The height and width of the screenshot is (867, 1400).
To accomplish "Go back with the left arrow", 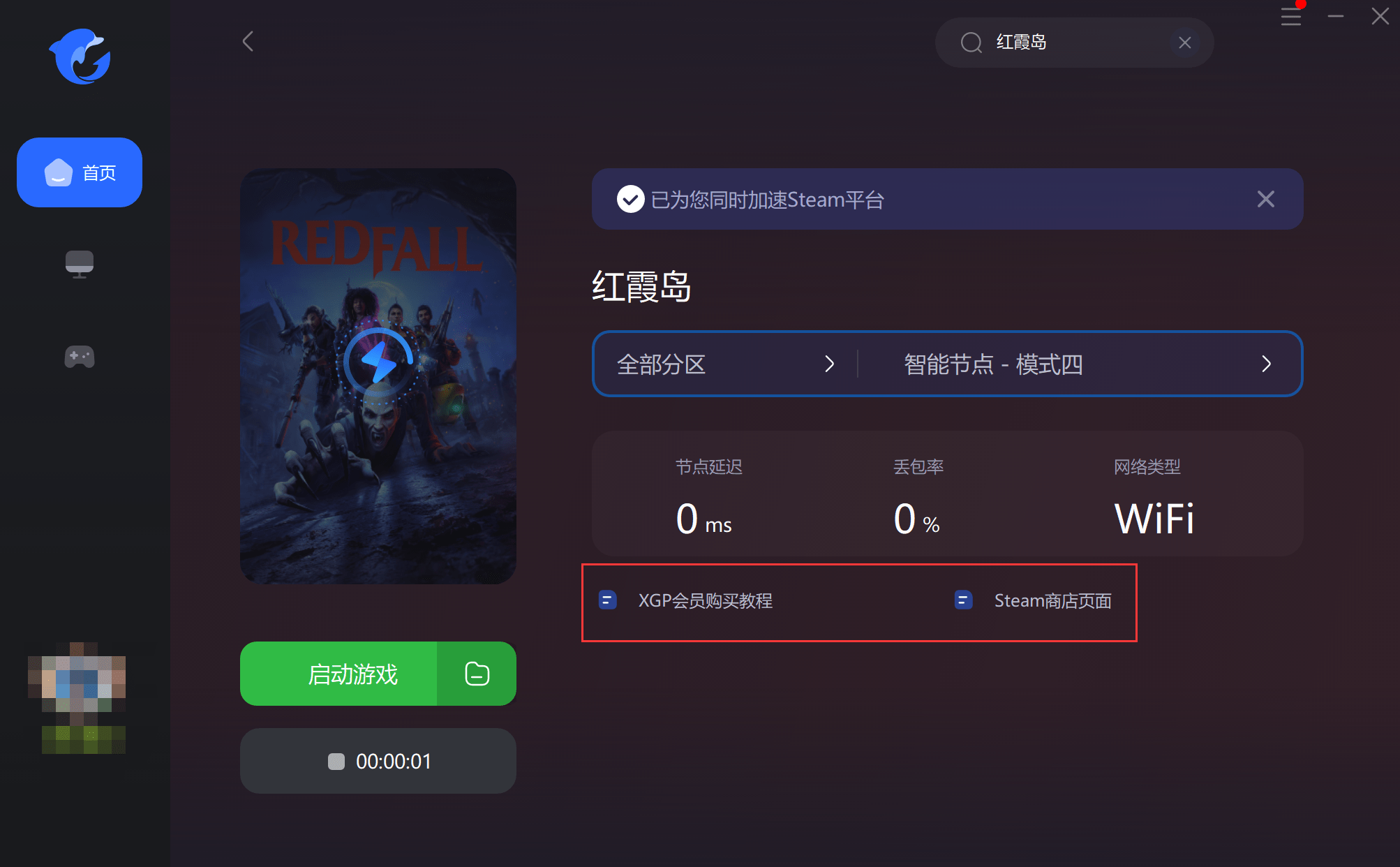I will pos(248,41).
